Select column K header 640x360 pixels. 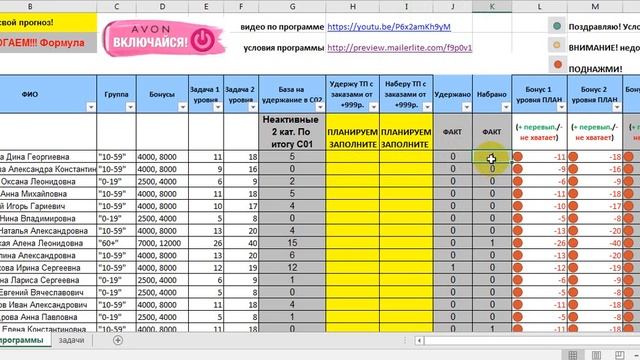click(492, 6)
